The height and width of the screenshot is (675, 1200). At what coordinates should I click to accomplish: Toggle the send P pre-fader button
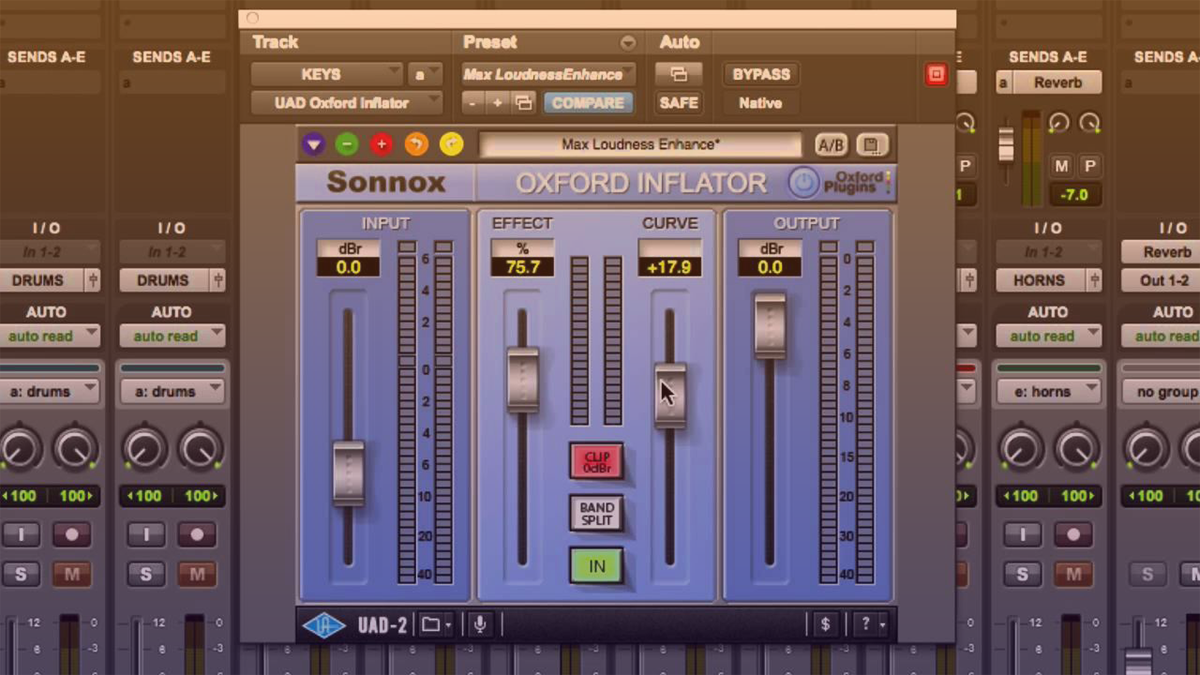coord(1089,166)
